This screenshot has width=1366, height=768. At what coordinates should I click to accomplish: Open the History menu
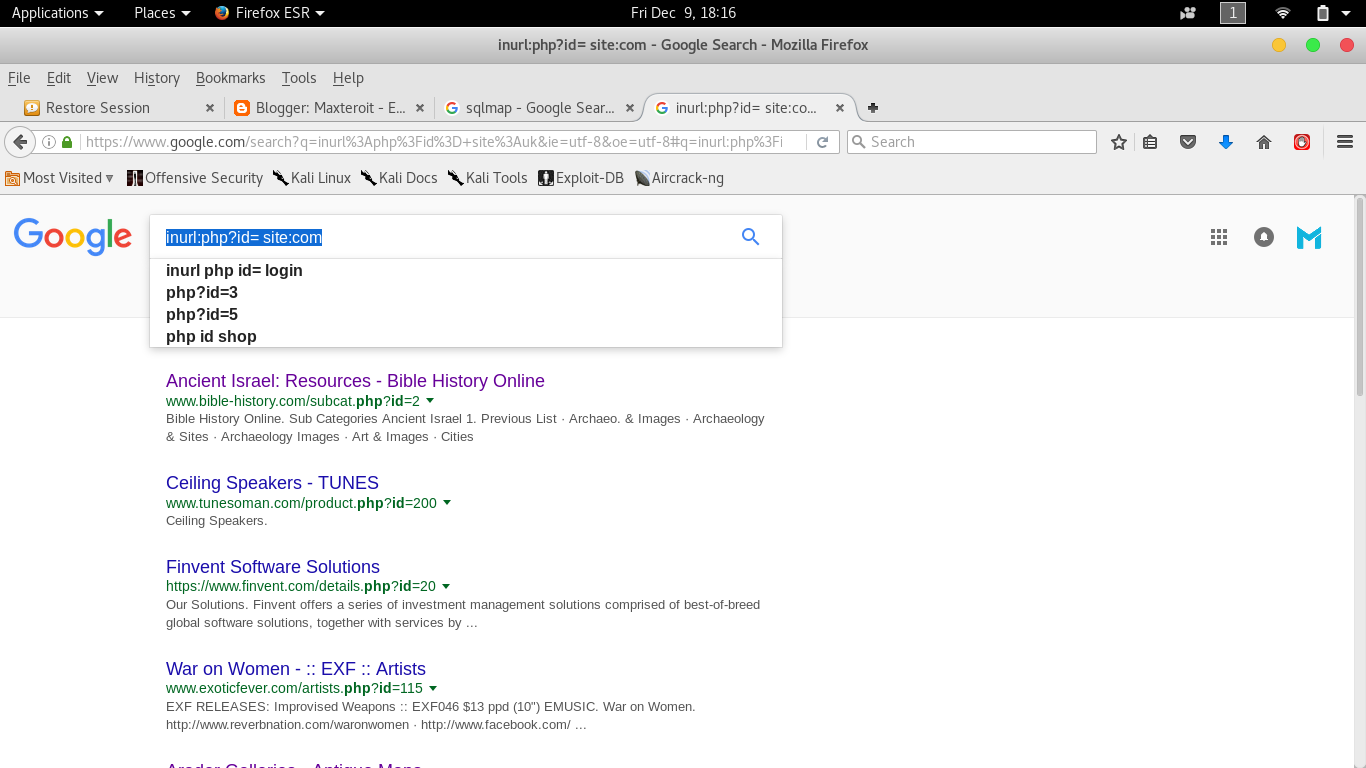pyautogui.click(x=157, y=78)
